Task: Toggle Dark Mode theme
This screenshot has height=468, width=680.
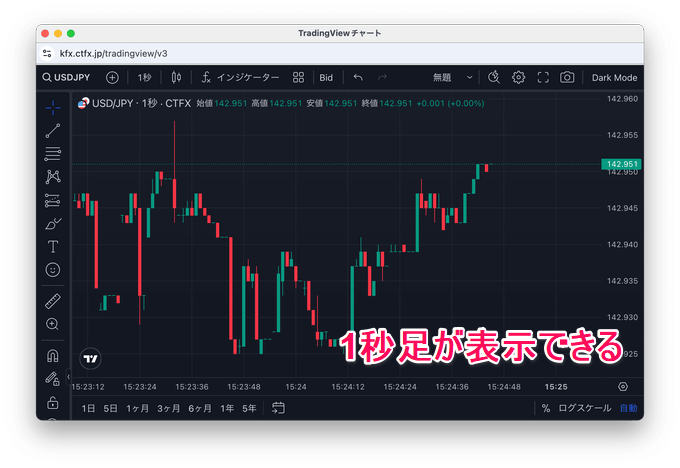Action: pos(615,78)
